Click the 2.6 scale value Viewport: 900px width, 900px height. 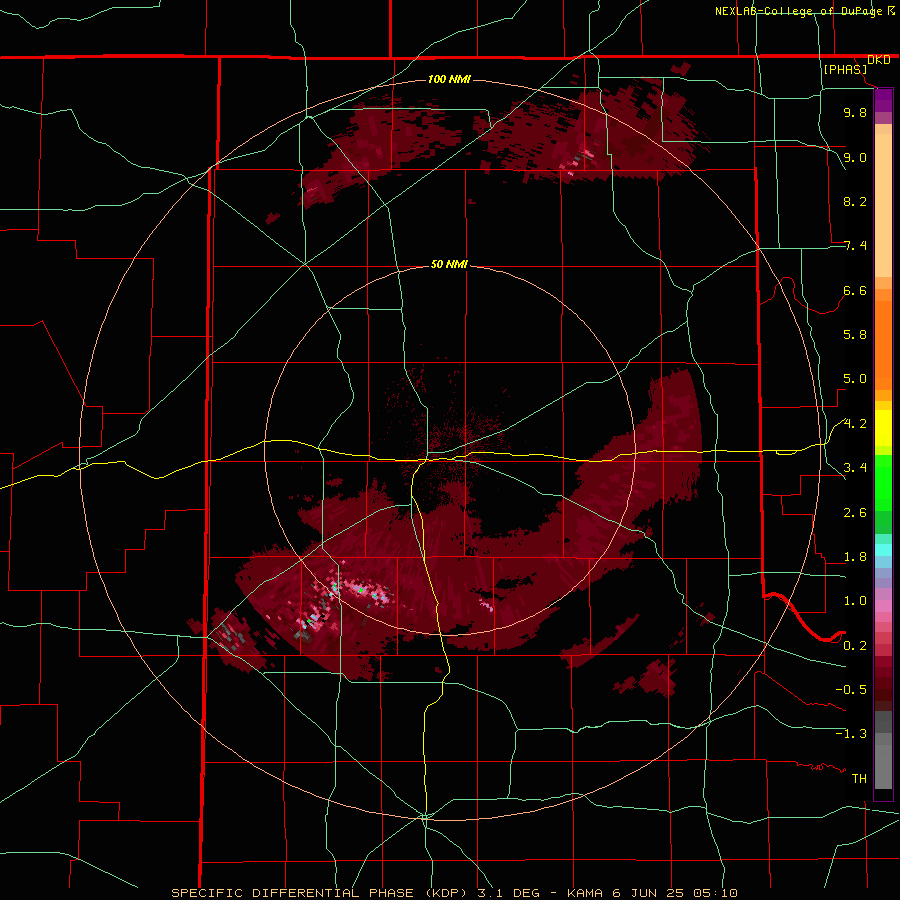[855, 513]
